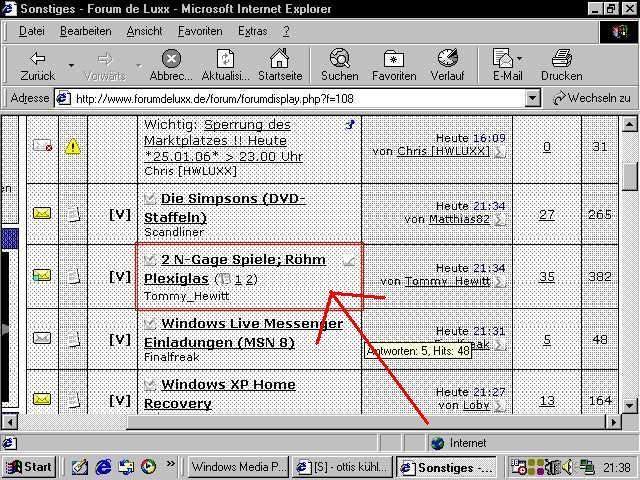
Task: Print the page with Drucken
Action: coord(562,65)
